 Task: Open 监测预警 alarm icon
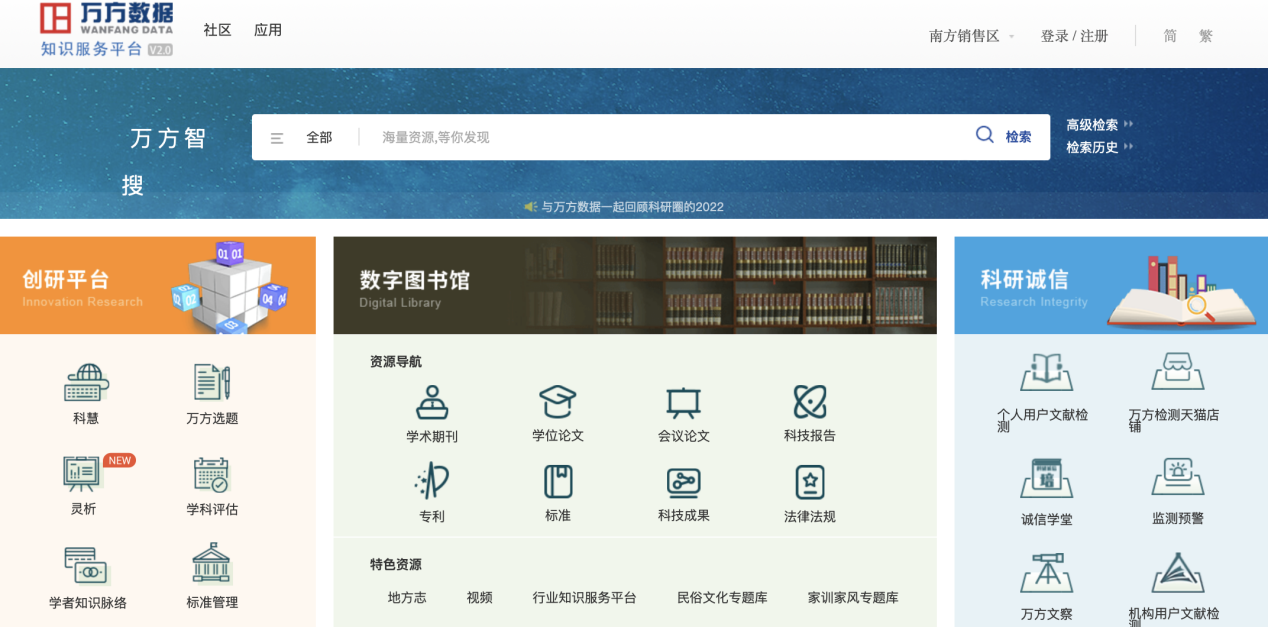(x=1177, y=477)
